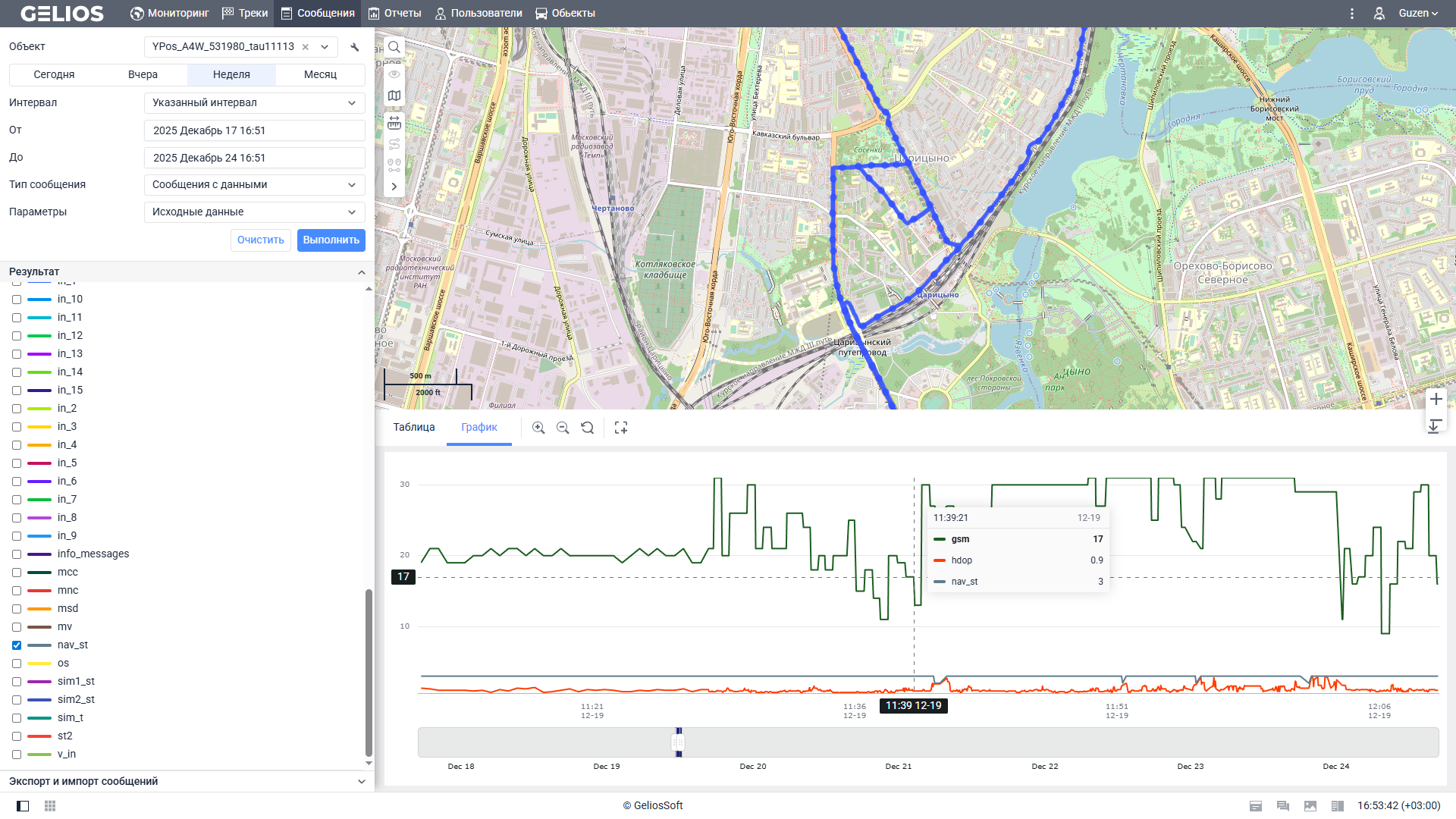Collapse the Результат section
The width and height of the screenshot is (1456, 819).
pos(361,272)
